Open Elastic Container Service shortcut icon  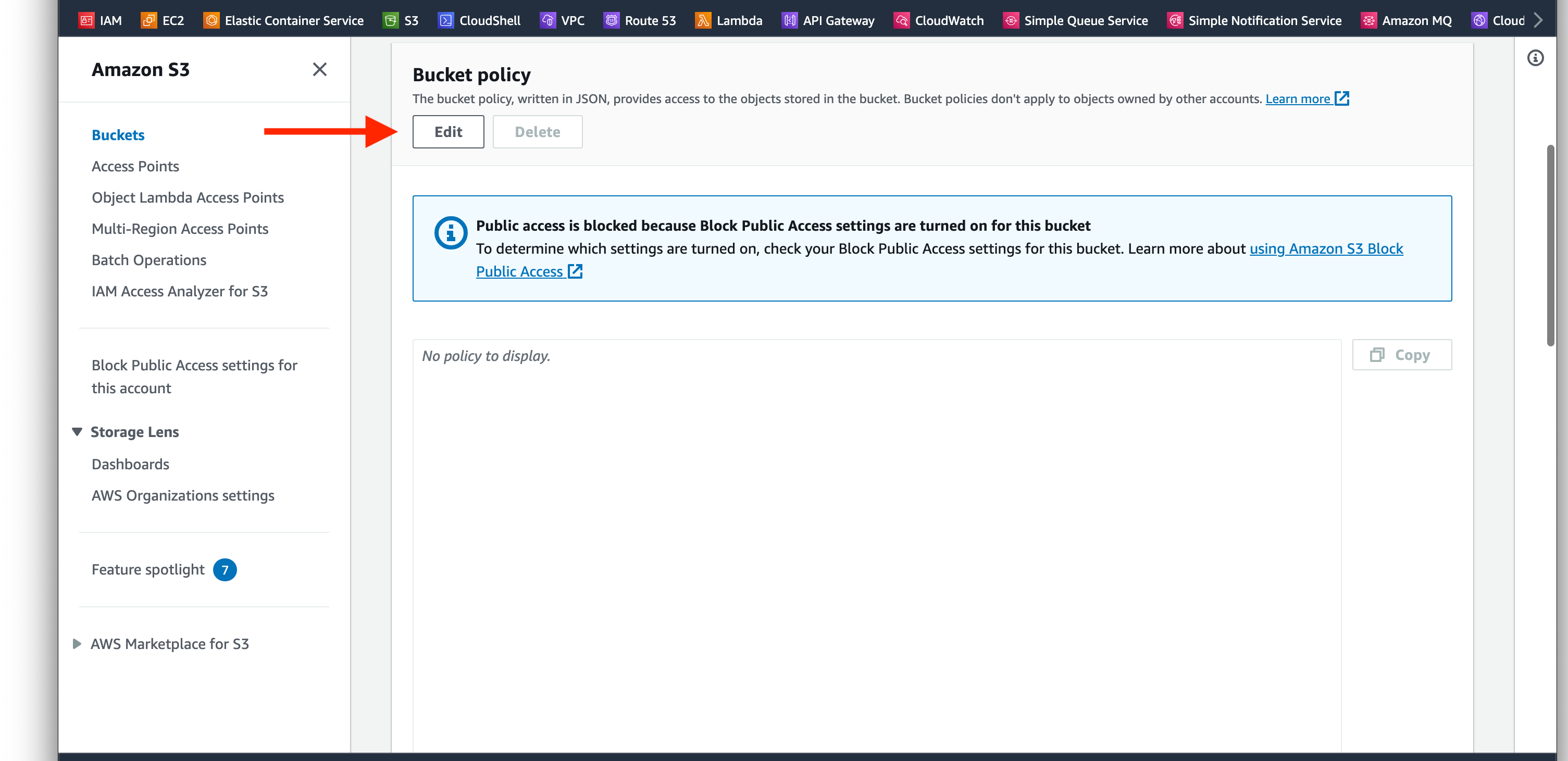point(211,20)
